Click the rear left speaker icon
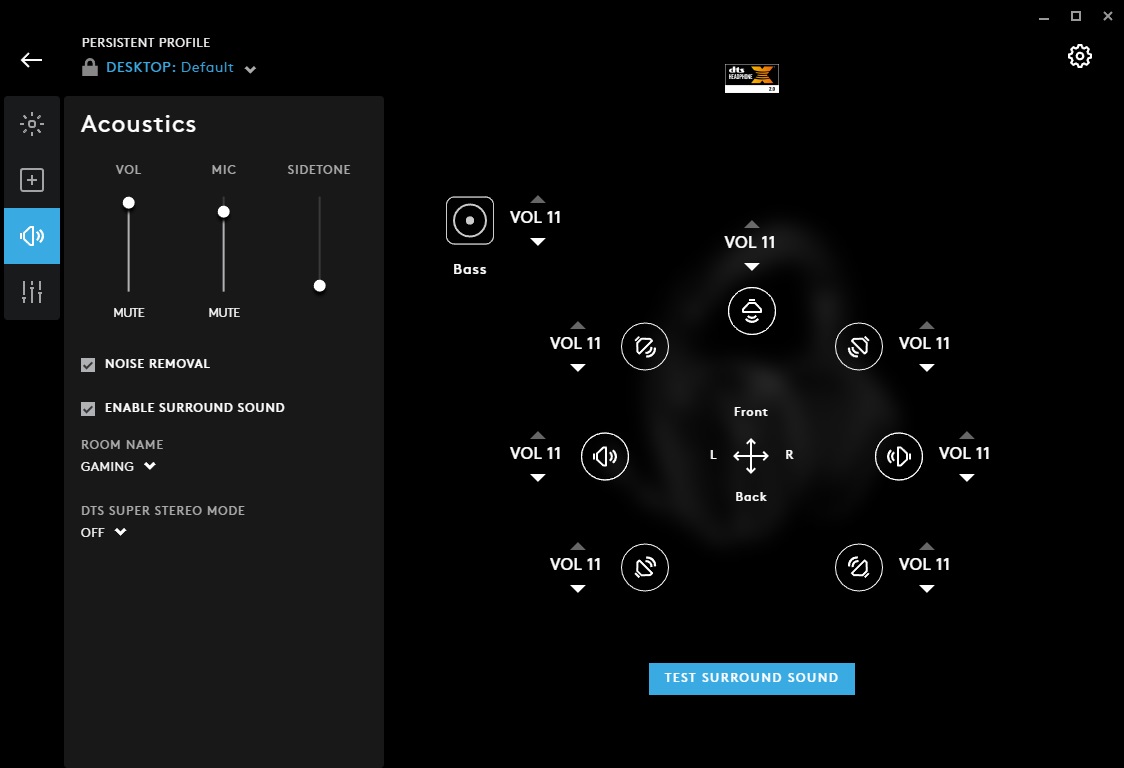The height and width of the screenshot is (768, 1124). point(644,567)
